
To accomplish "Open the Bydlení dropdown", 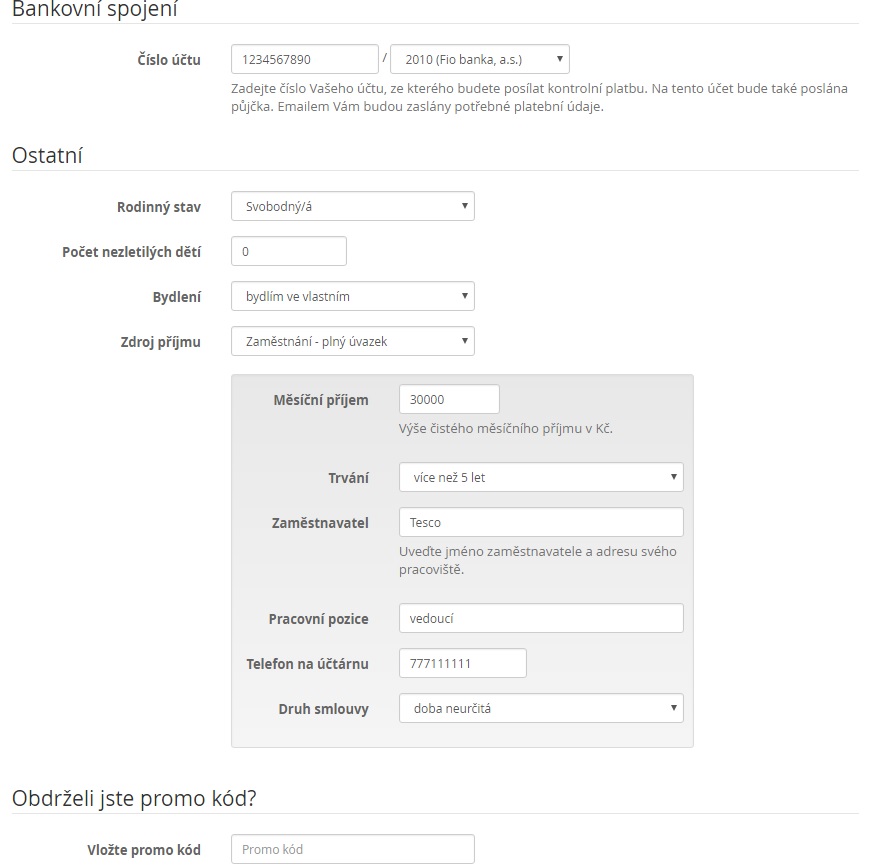I will 352,296.
